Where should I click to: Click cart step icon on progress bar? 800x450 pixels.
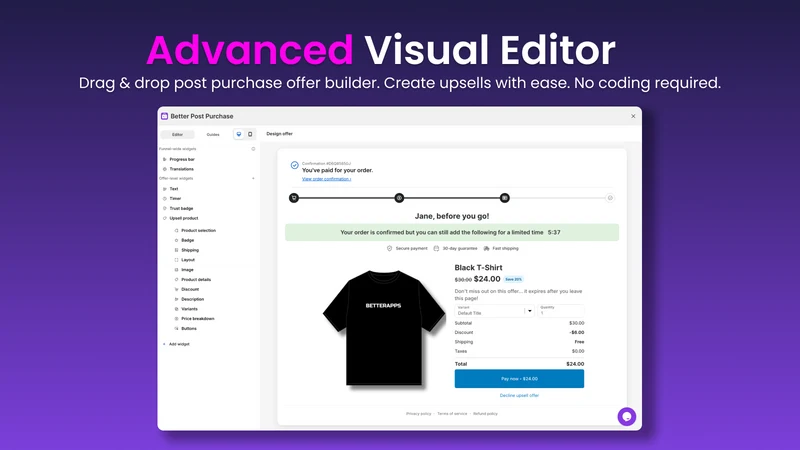pyautogui.click(x=294, y=198)
